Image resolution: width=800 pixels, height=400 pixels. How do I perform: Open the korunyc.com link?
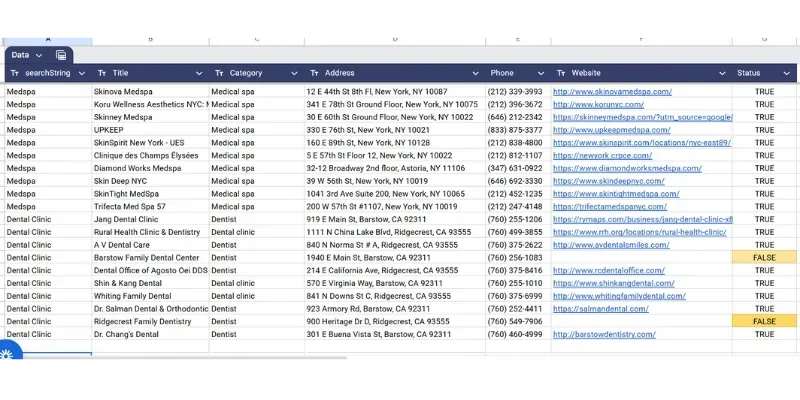(598, 105)
